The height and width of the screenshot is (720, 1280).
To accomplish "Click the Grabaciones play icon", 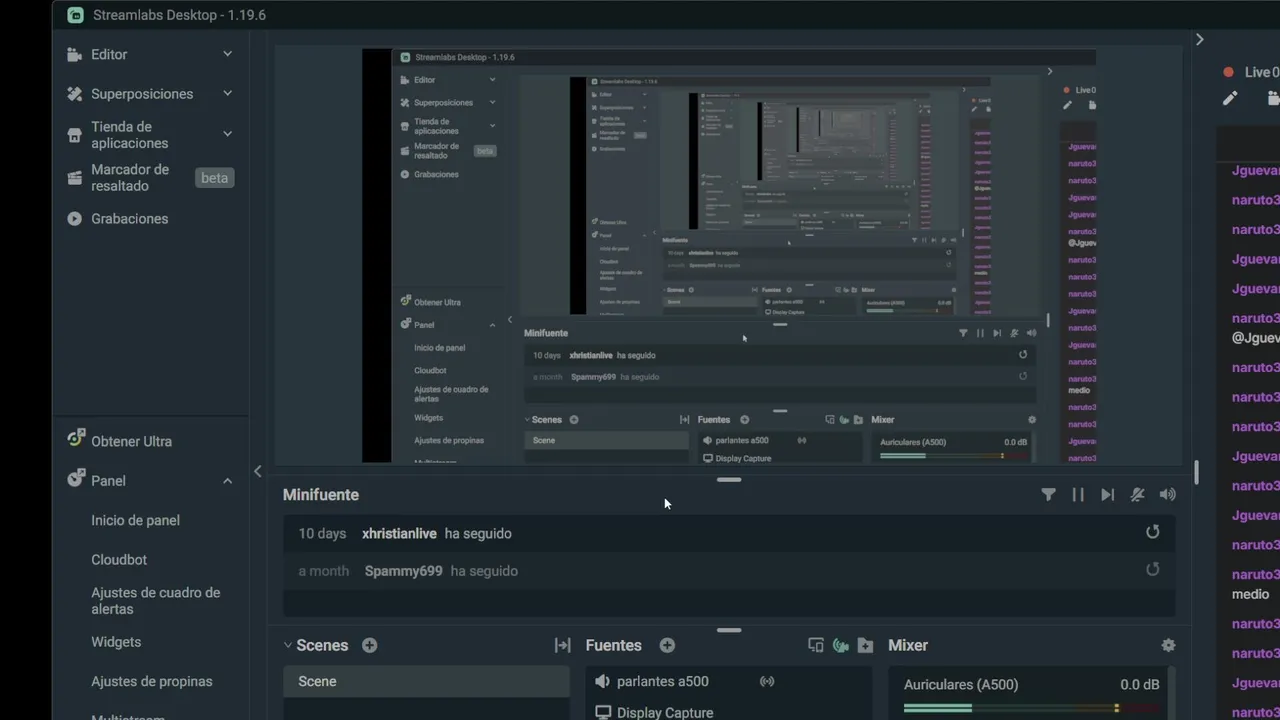I will pos(74,218).
